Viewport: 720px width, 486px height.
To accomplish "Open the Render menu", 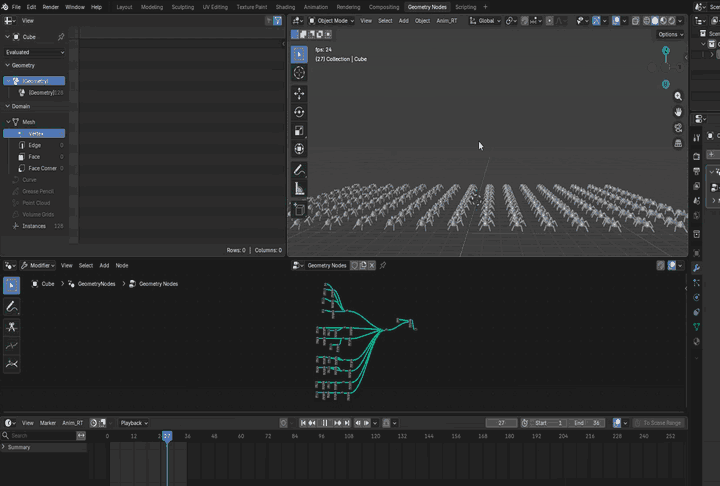I will pos(51,7).
